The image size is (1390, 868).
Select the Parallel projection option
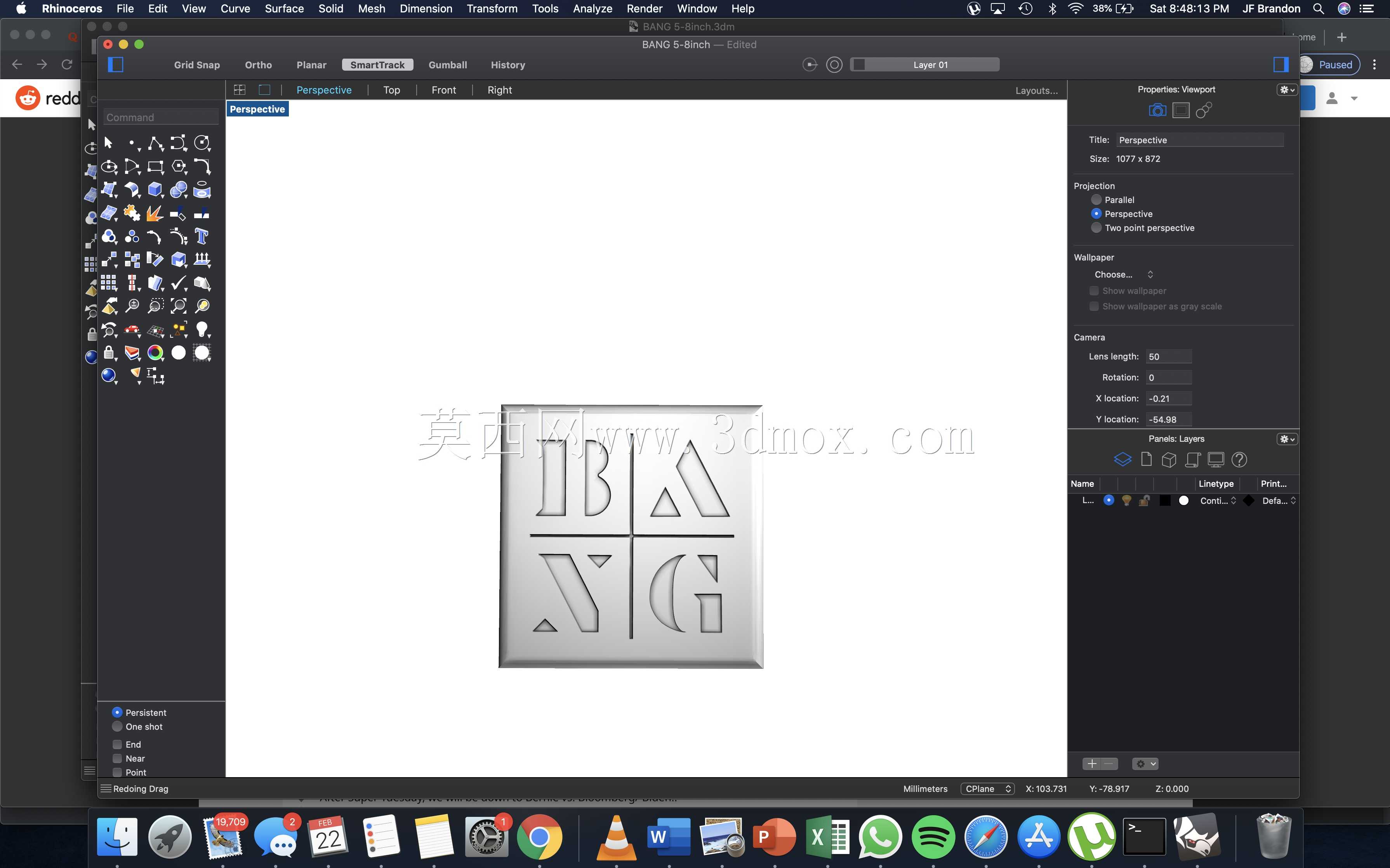[1096, 200]
